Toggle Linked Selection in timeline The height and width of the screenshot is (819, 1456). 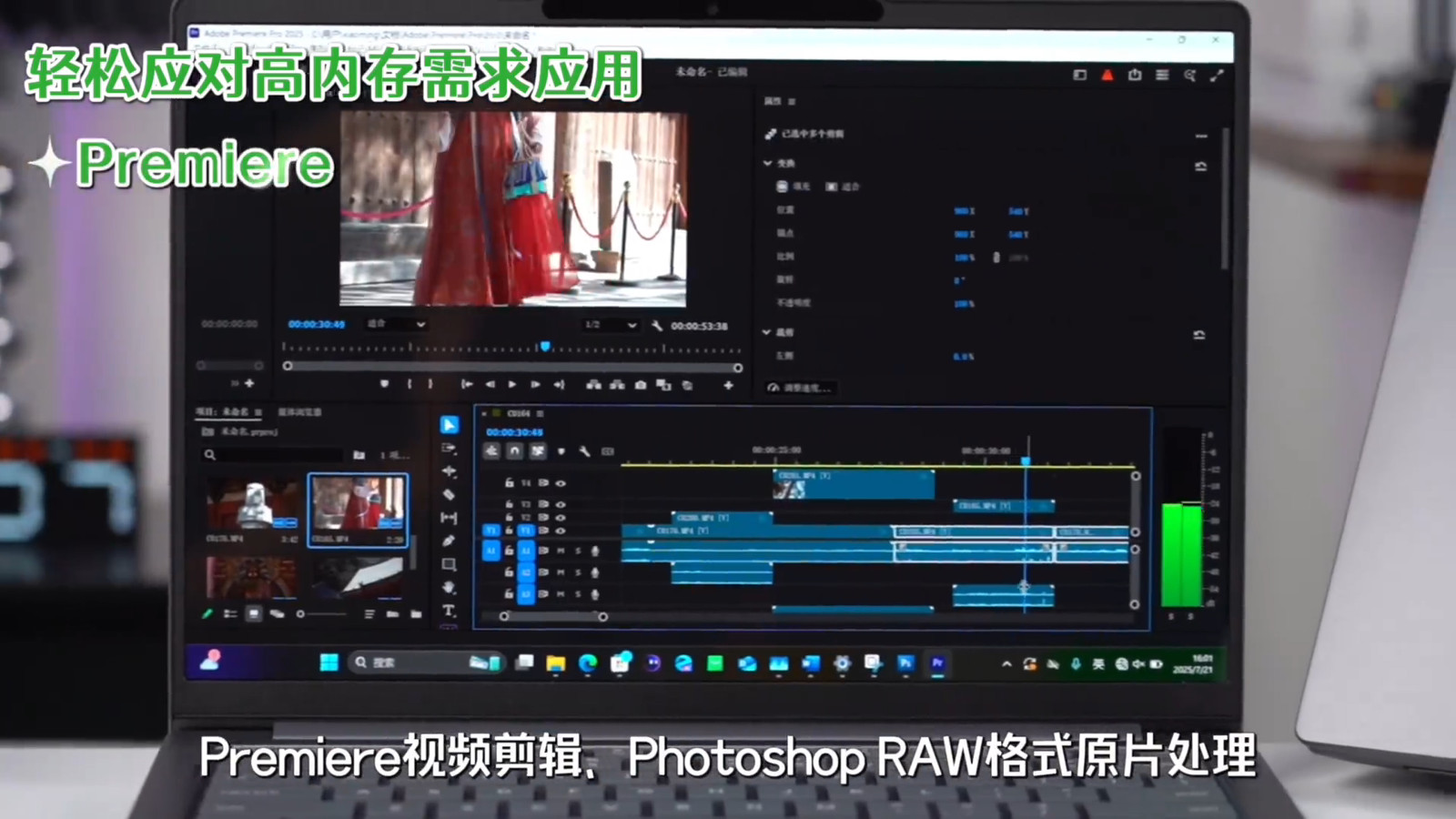(x=538, y=450)
